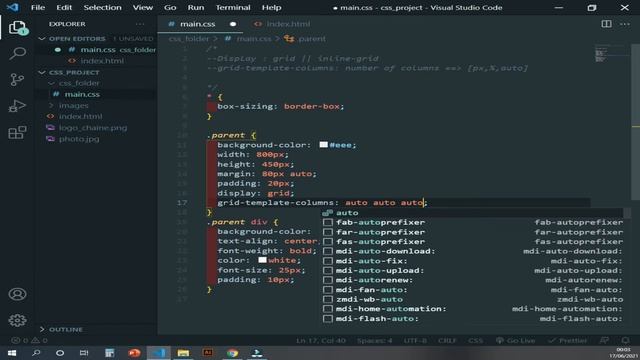
Task: Open Source Control view
Action: 18,80
